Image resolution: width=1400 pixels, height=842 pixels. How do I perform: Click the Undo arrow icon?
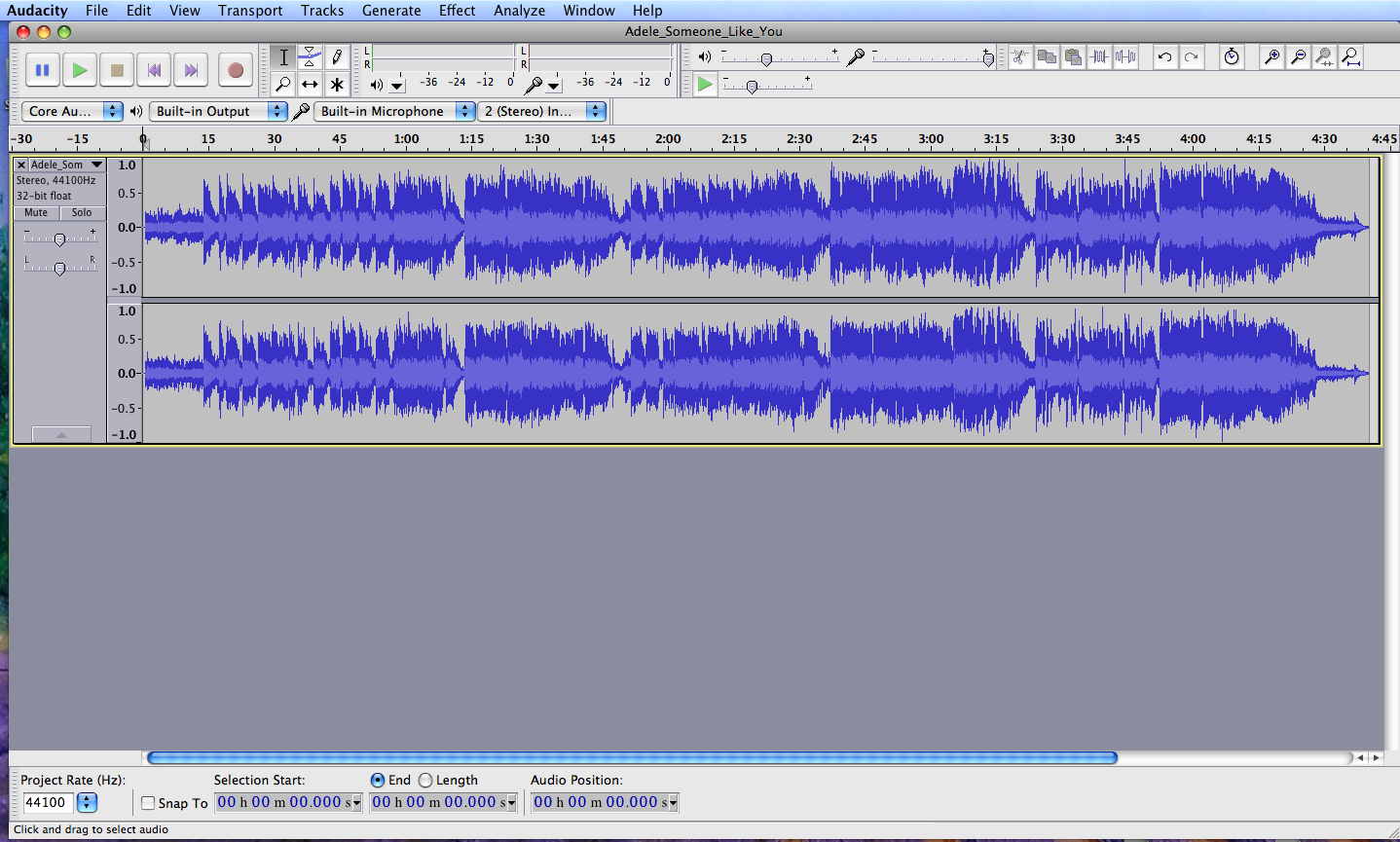1164,57
